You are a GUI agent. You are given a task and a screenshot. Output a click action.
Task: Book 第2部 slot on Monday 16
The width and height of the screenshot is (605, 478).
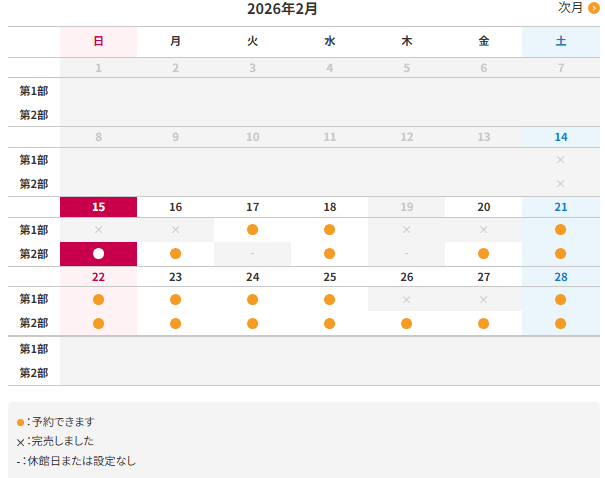(x=175, y=253)
